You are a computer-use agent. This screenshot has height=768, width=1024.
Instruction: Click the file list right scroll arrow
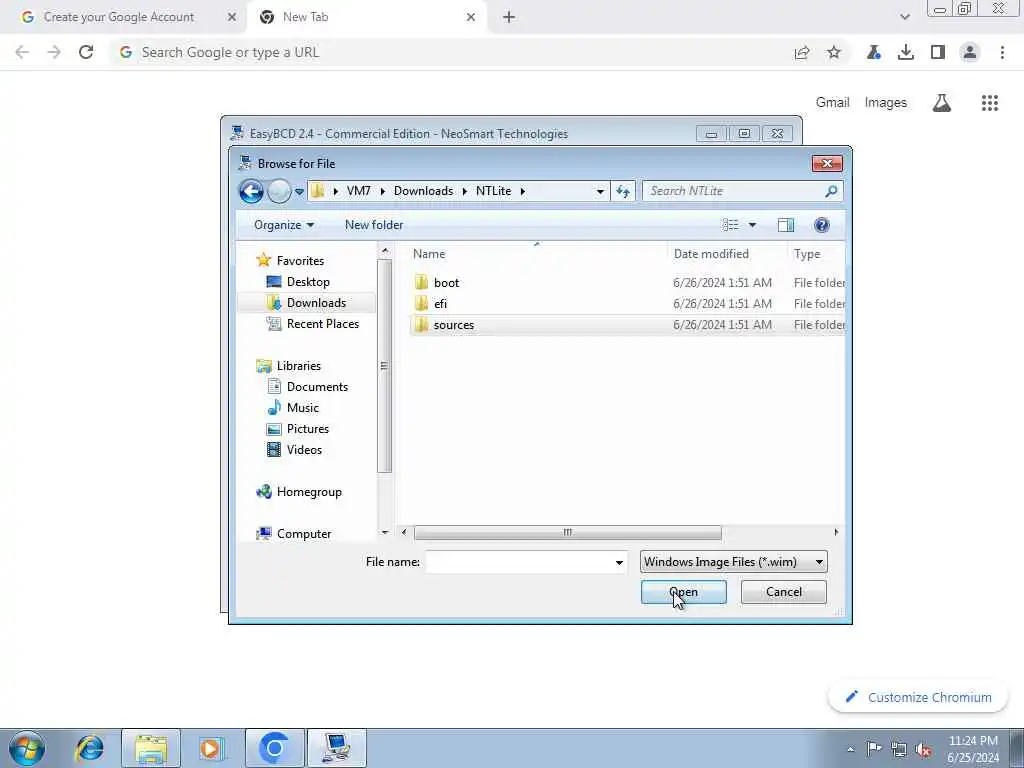click(836, 532)
